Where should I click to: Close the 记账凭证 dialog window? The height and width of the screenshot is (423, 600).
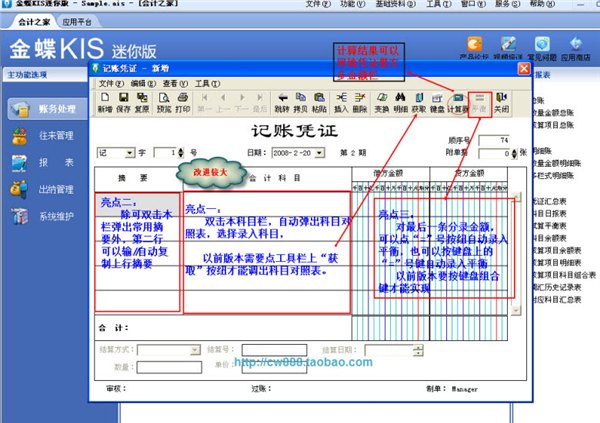coord(524,69)
